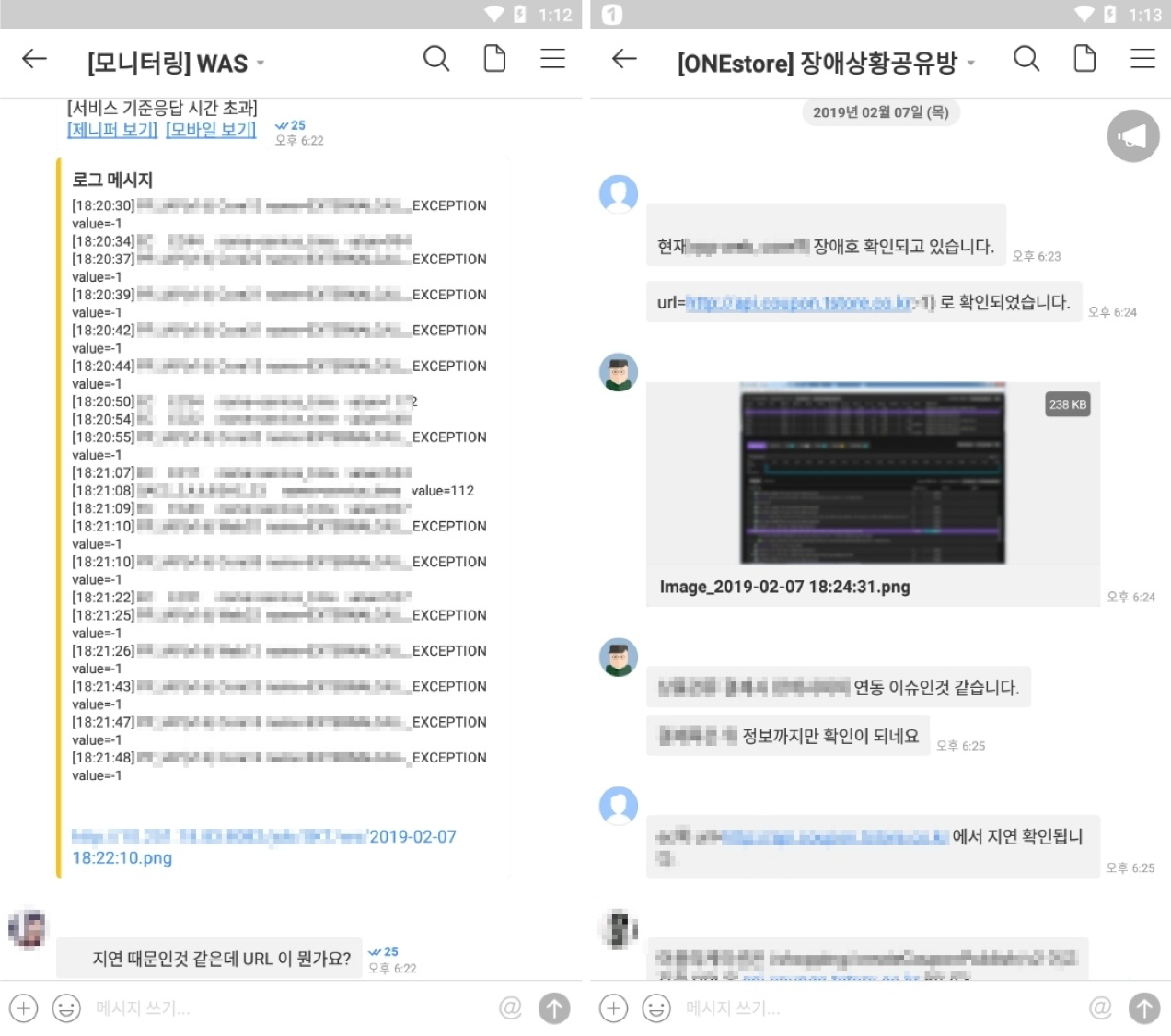This screenshot has width=1171, height=1036.
Task: Tap the send arrow in right chat
Action: coord(1144,1008)
